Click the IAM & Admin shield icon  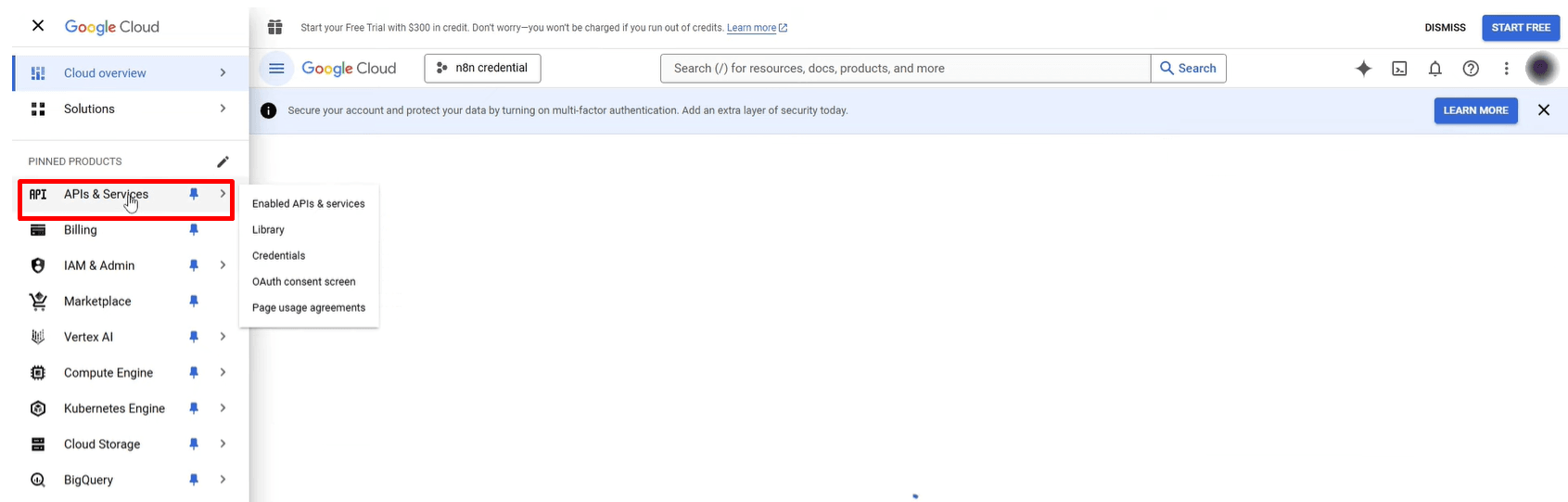(38, 265)
